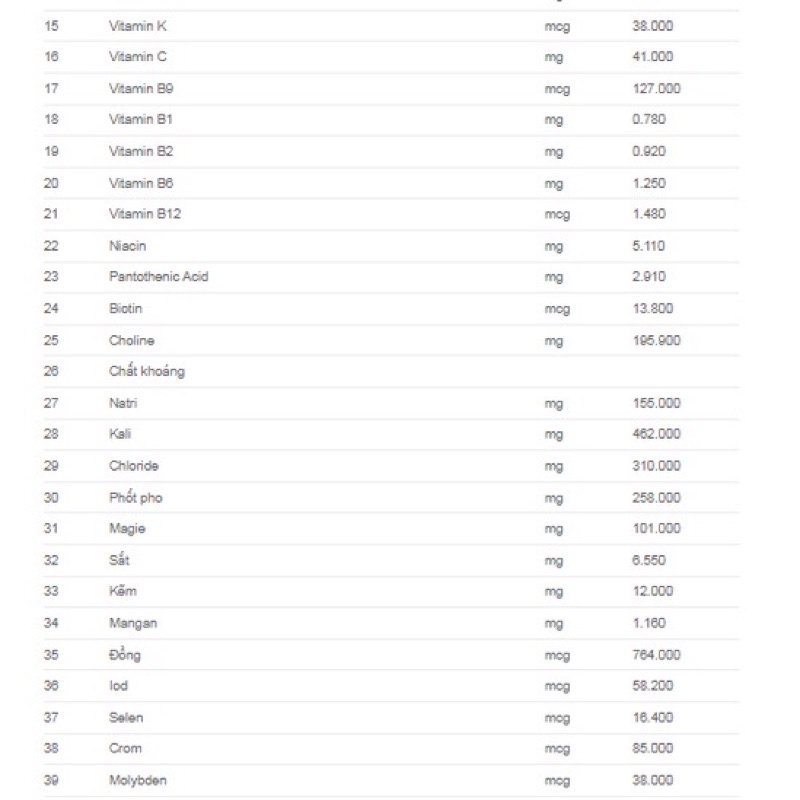Click the Sắt row label
Image resolution: width=800 pixels, height=800 pixels.
119,560
